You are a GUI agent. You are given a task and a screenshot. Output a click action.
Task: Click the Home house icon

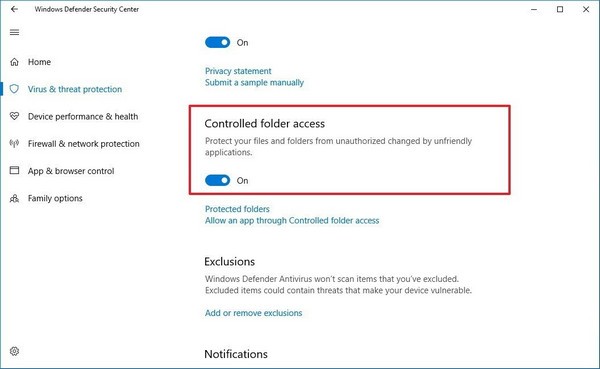coord(15,62)
